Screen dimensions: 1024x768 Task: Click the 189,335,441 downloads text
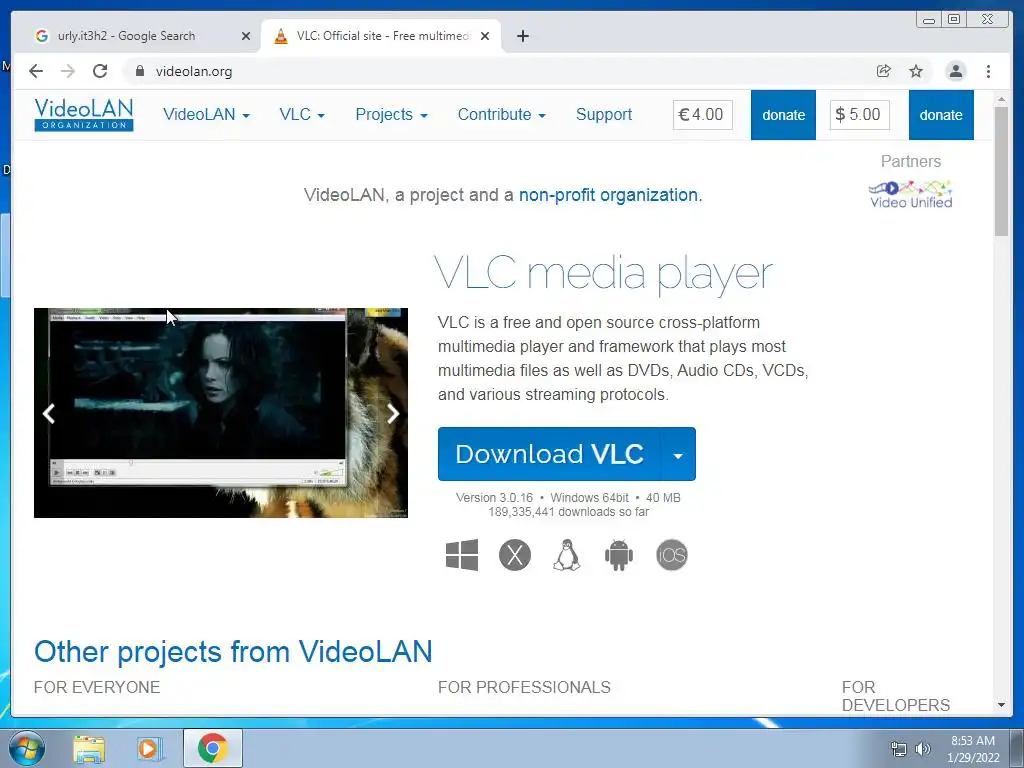[568, 512]
